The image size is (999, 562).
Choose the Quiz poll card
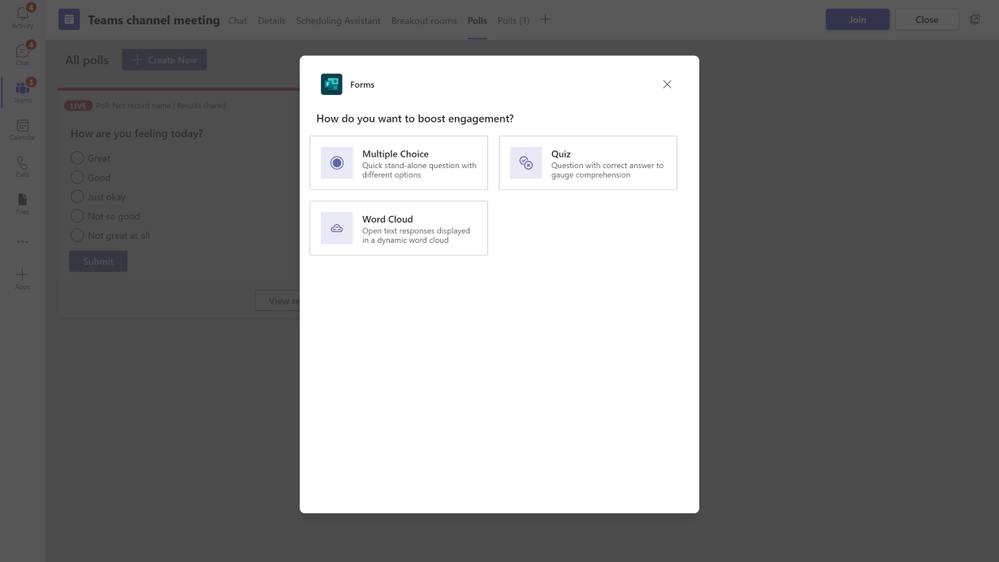point(588,162)
